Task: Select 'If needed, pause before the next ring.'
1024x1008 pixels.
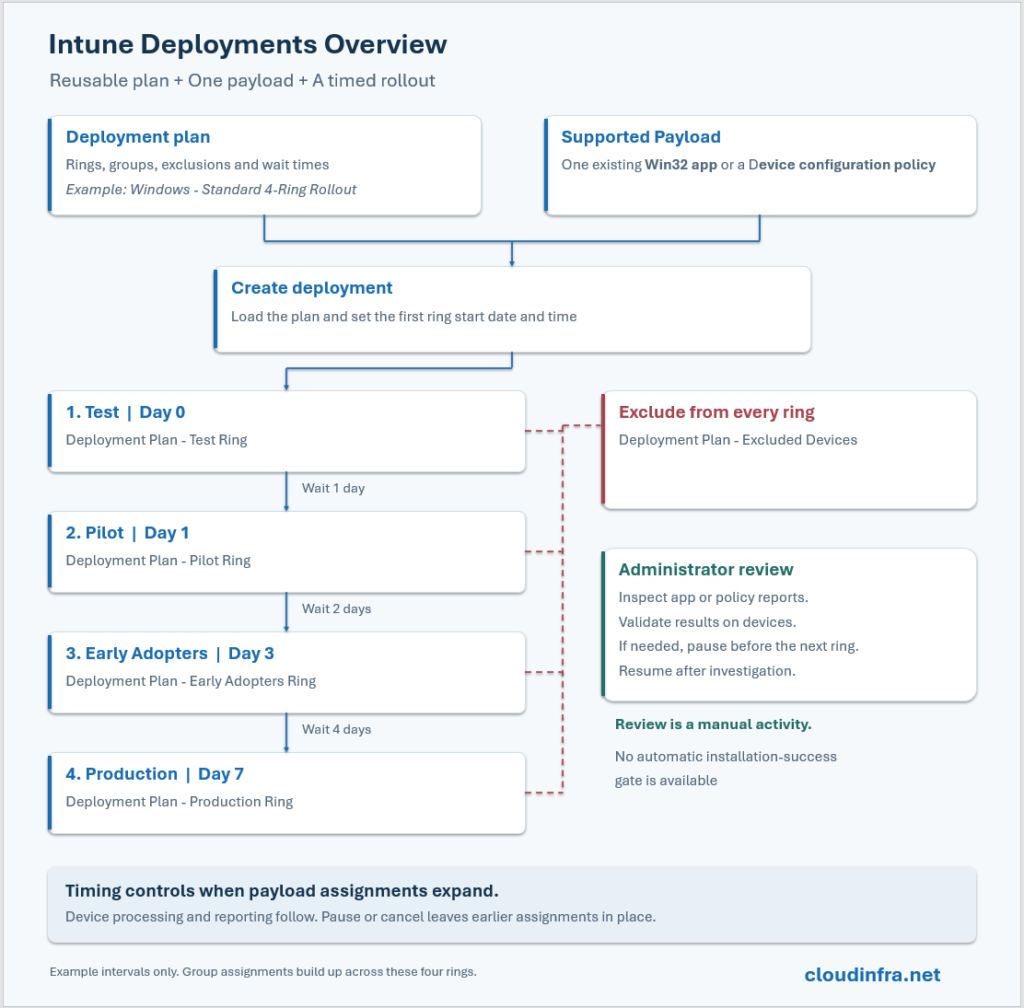Action: tap(739, 646)
